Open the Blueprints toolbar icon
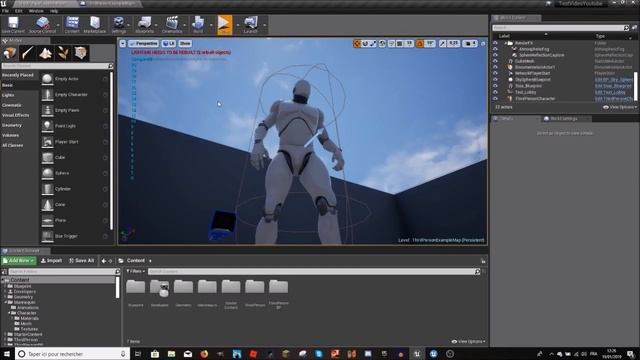The image size is (640, 360). tap(144, 24)
